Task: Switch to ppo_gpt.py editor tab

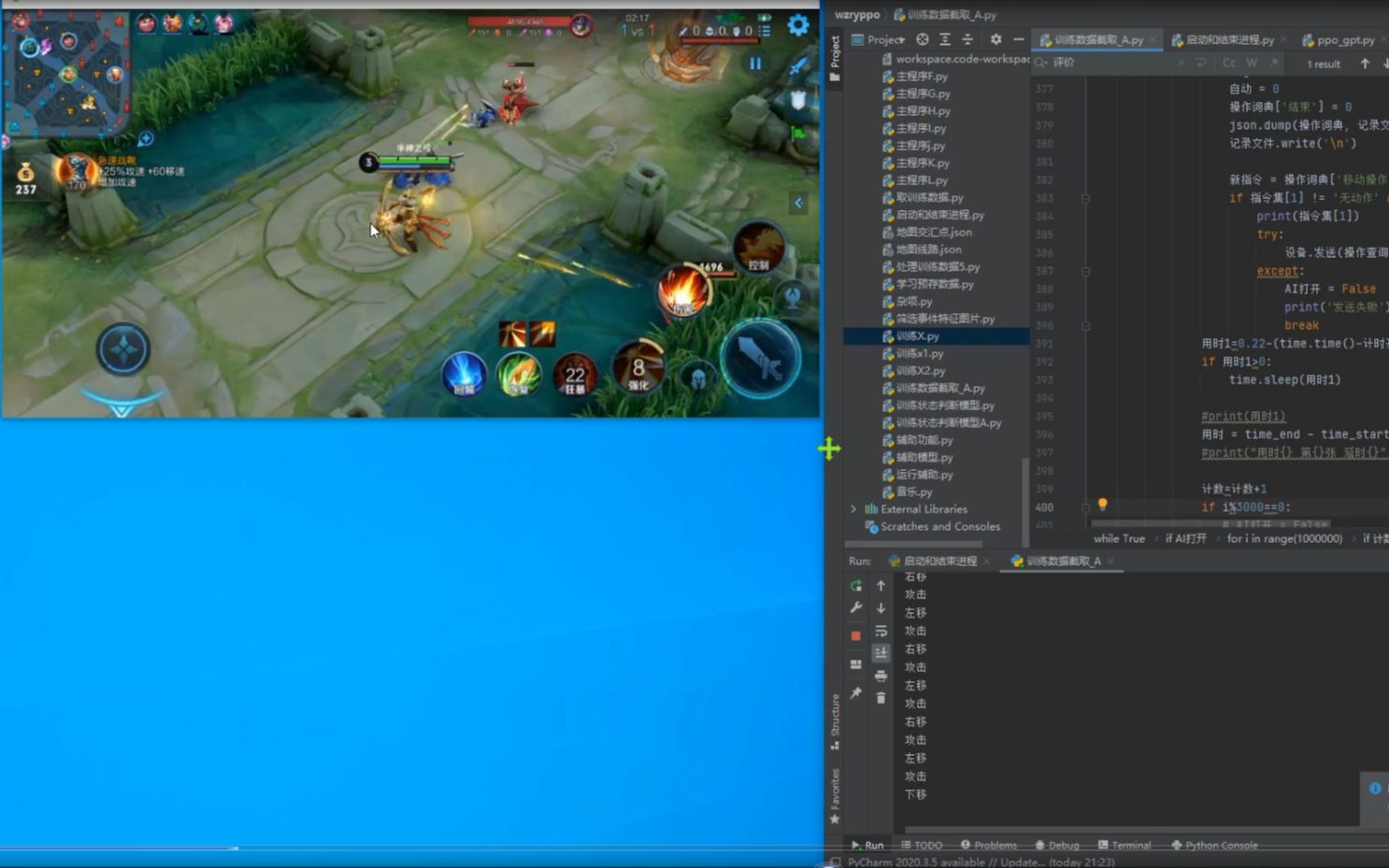Action: click(x=1344, y=40)
